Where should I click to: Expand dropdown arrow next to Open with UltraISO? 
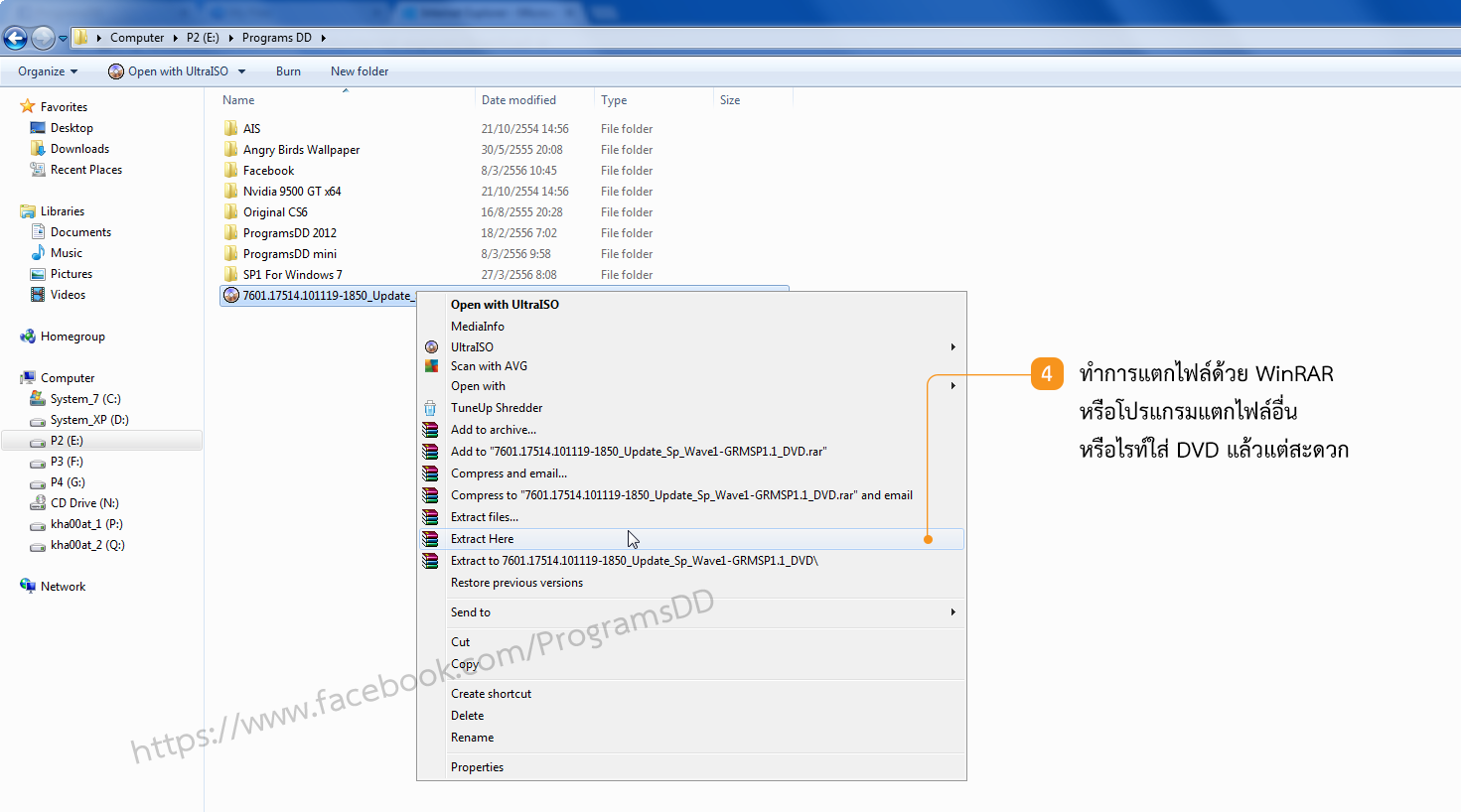pos(241,71)
